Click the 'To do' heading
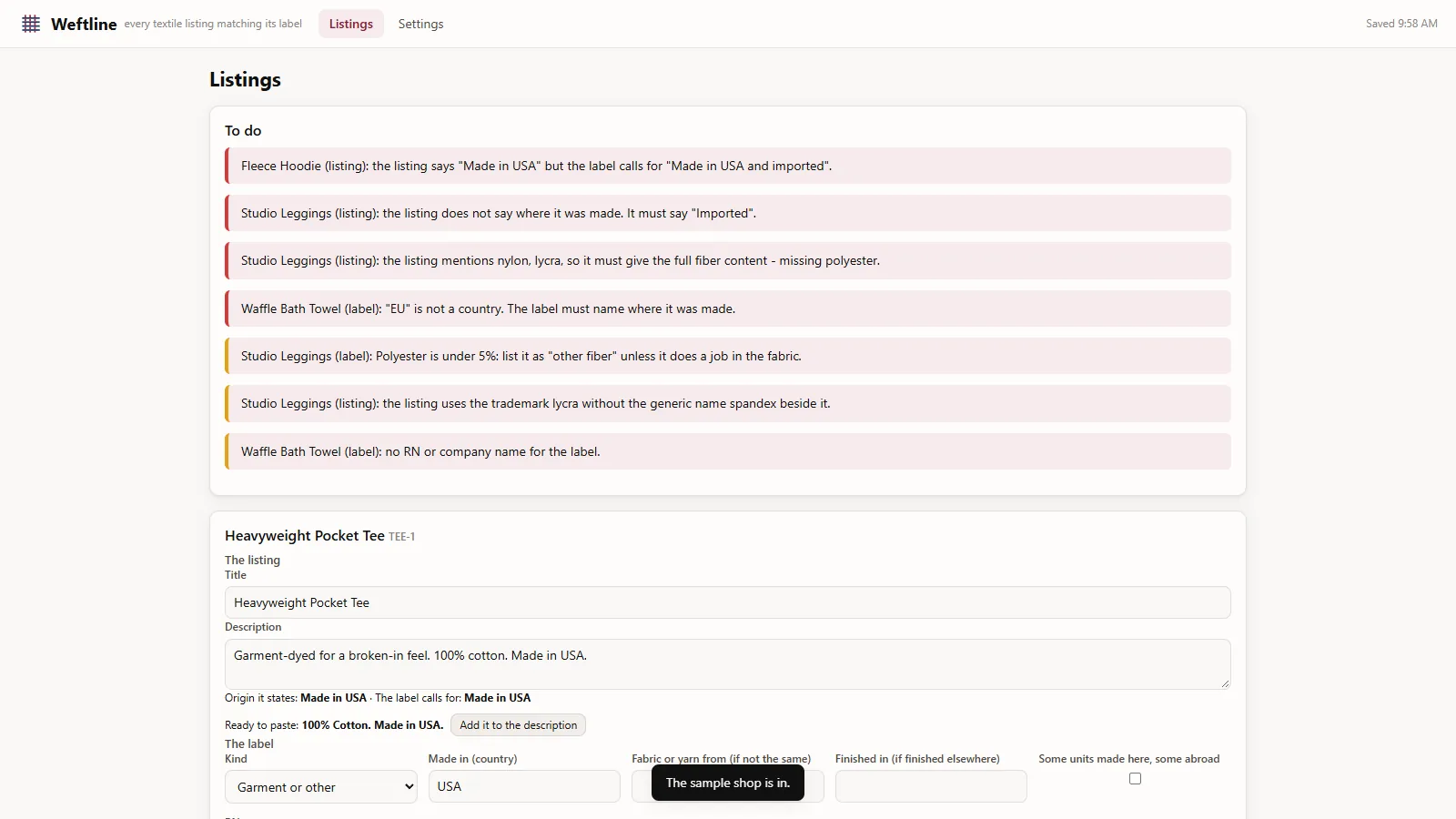 pos(243,131)
